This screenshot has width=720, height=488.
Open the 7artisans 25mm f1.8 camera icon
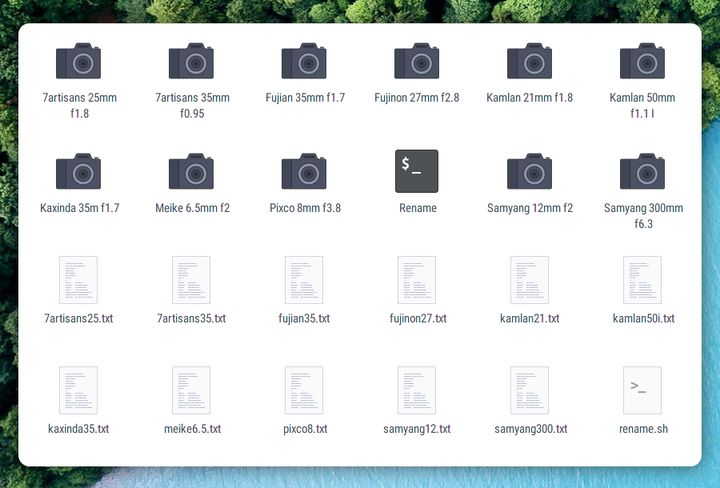point(79,61)
